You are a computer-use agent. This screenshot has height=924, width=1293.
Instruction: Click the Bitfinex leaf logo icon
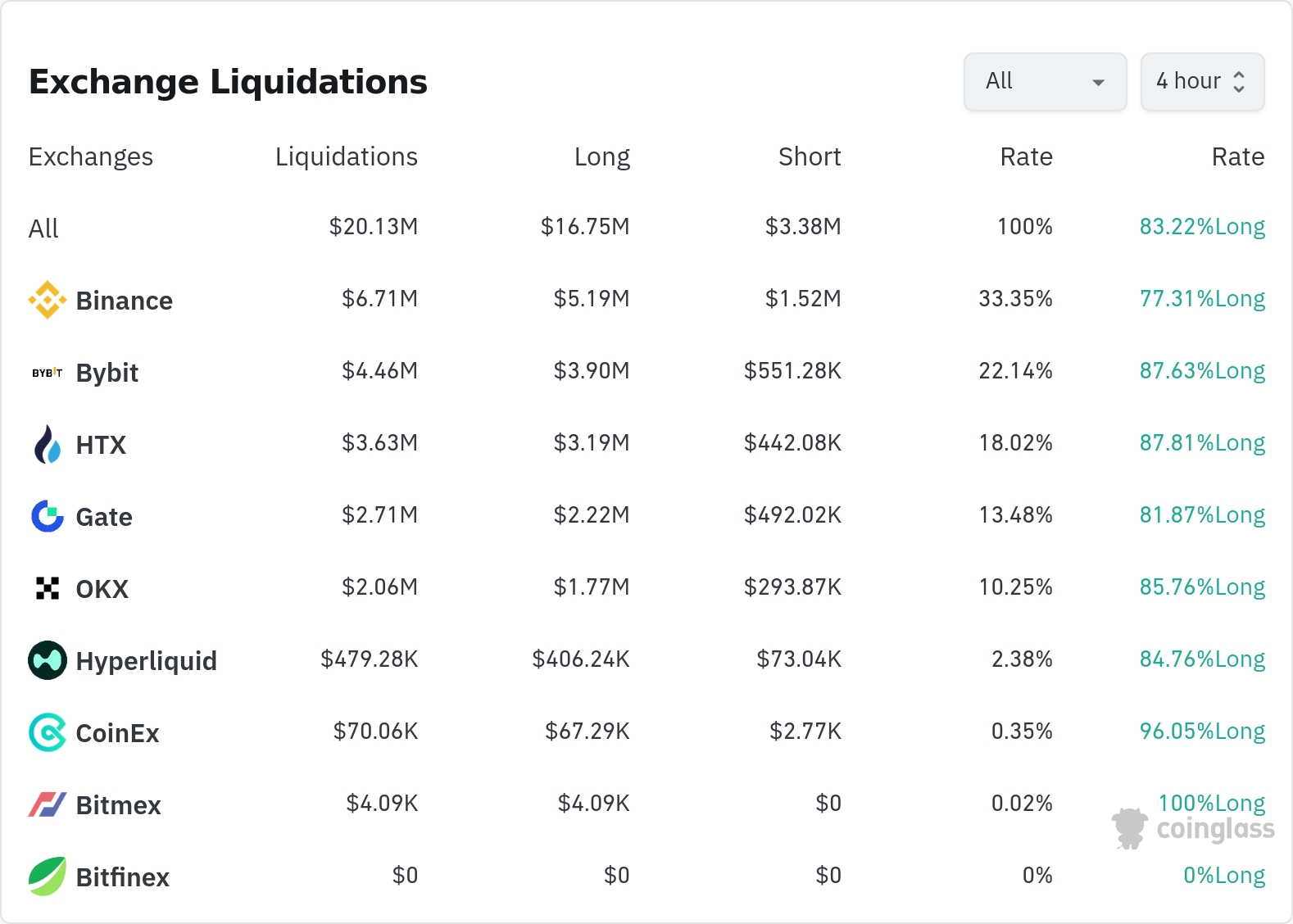(x=48, y=876)
